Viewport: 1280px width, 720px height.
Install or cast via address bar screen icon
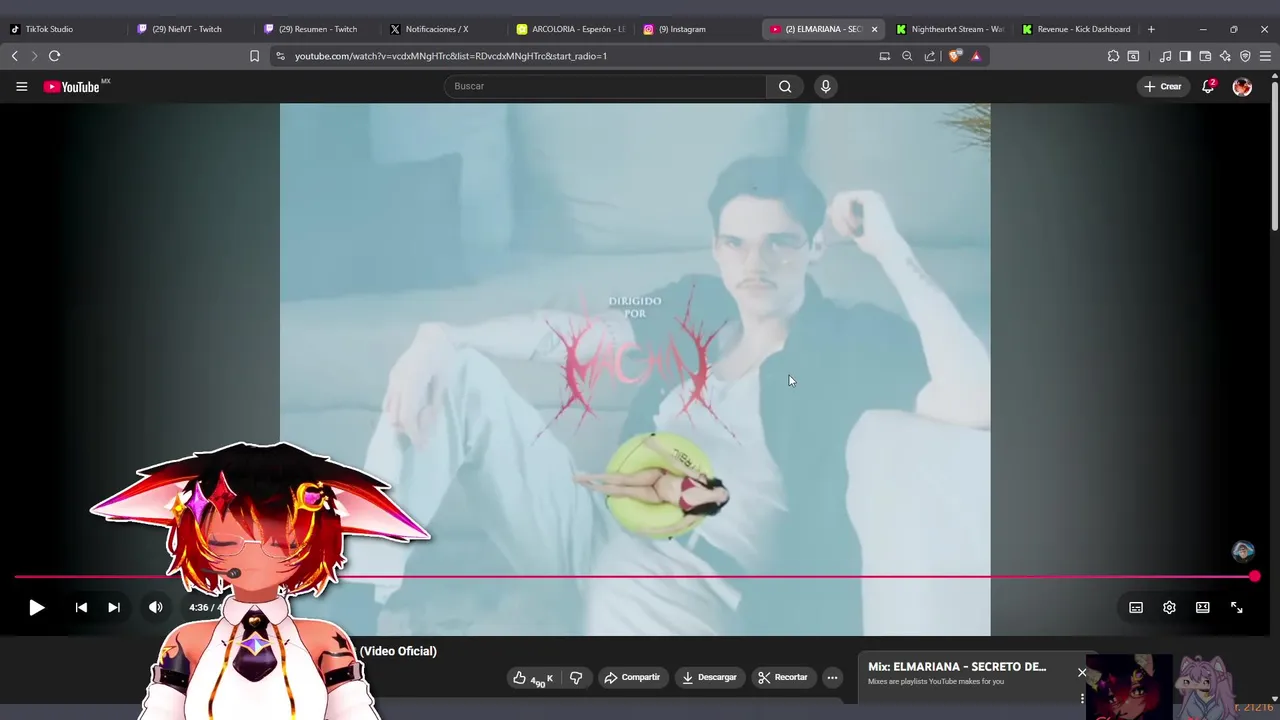click(884, 56)
